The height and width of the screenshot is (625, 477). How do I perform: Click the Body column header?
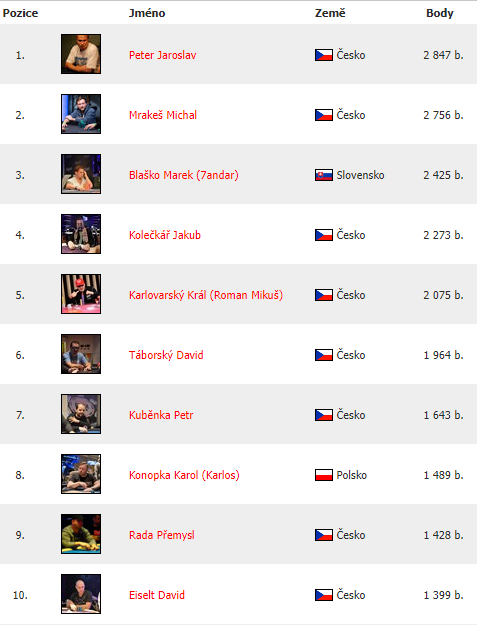coord(440,13)
